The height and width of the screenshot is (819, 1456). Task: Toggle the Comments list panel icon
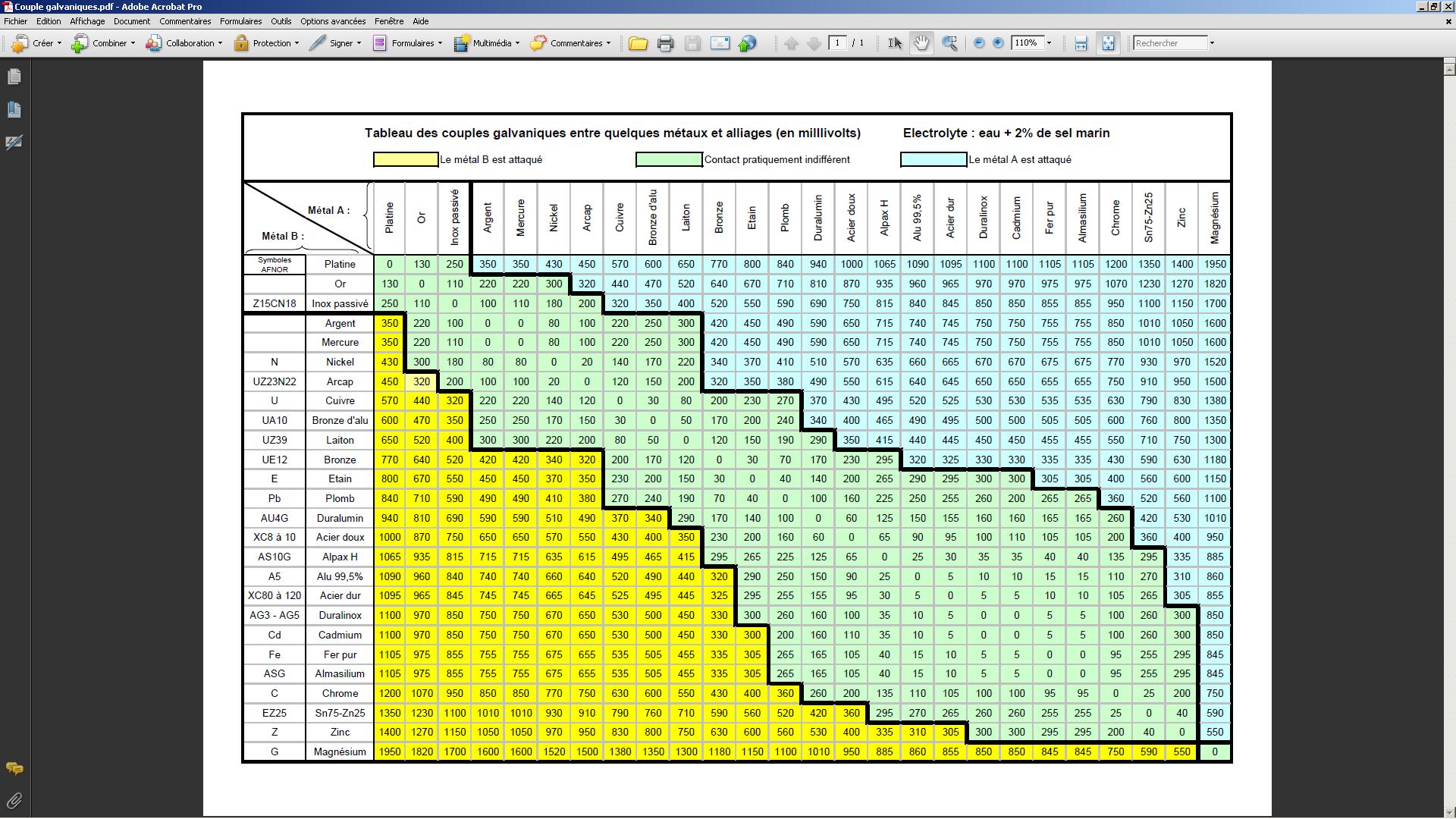(x=14, y=768)
